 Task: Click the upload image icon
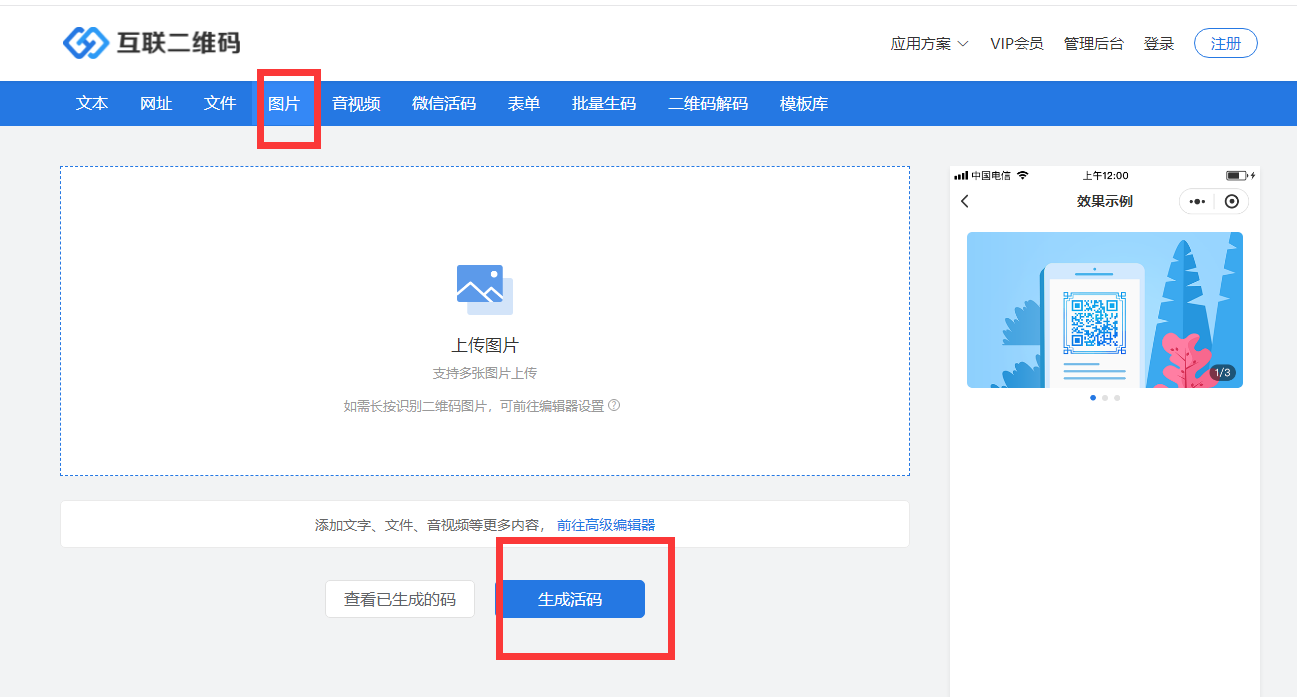[485, 289]
